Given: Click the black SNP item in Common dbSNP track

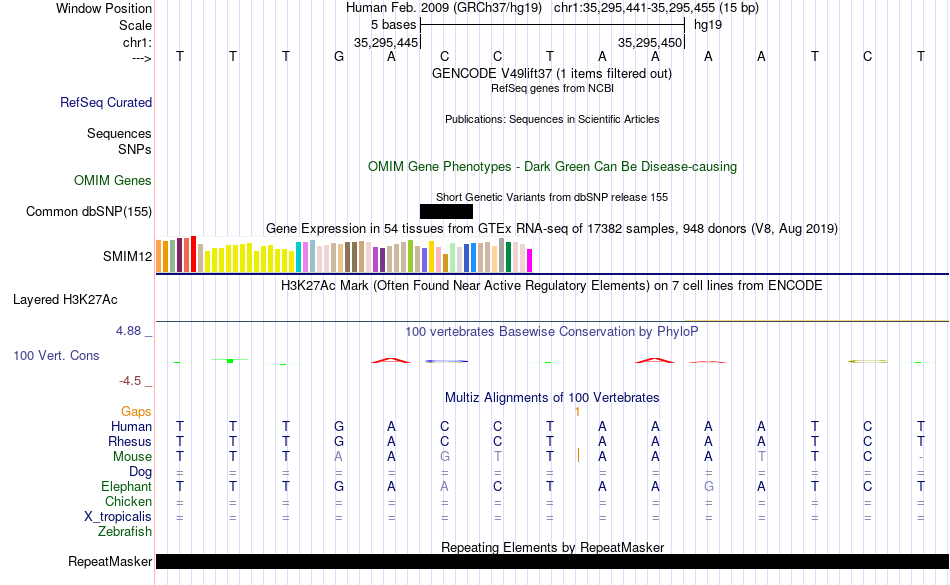Looking at the screenshot, I should point(446,211).
